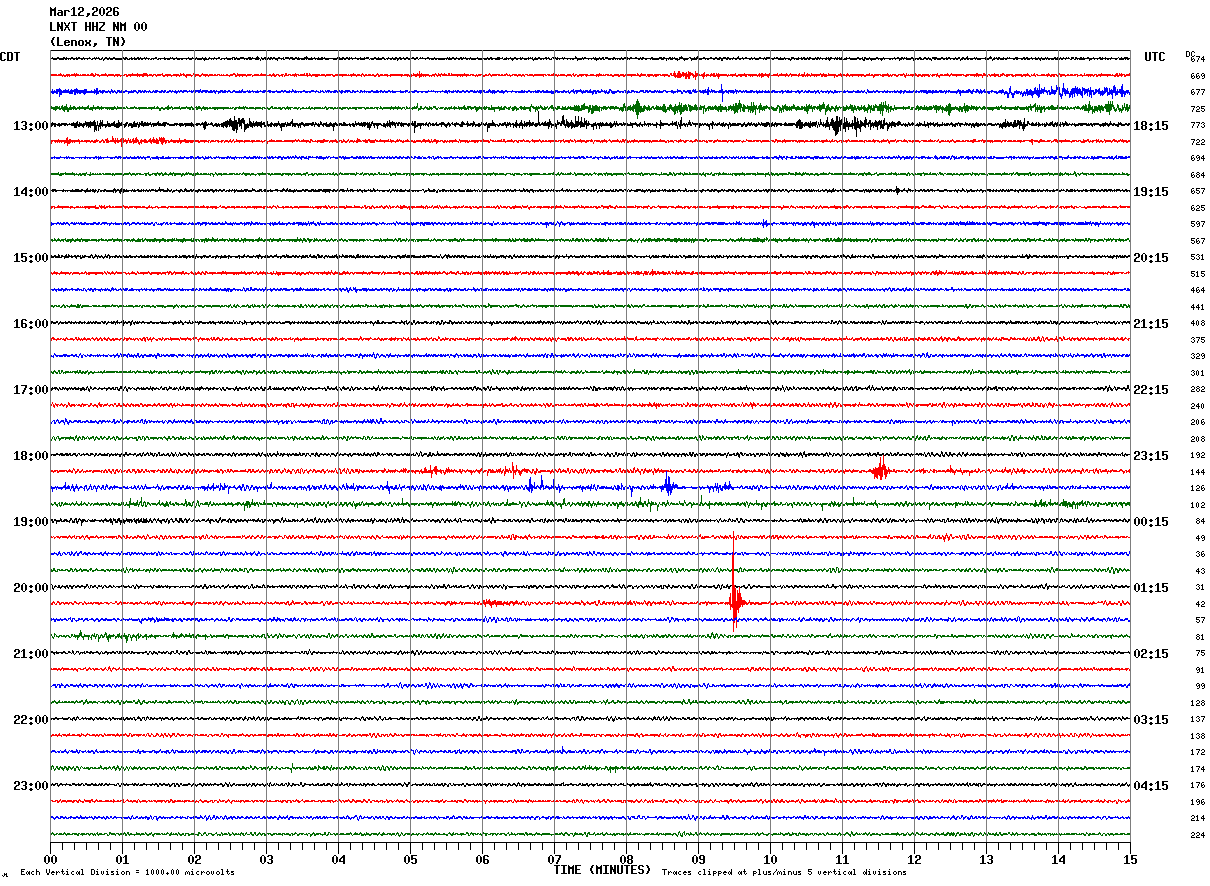
Task: Click the 18:15 UTC time label
Action: pyautogui.click(x=1150, y=126)
